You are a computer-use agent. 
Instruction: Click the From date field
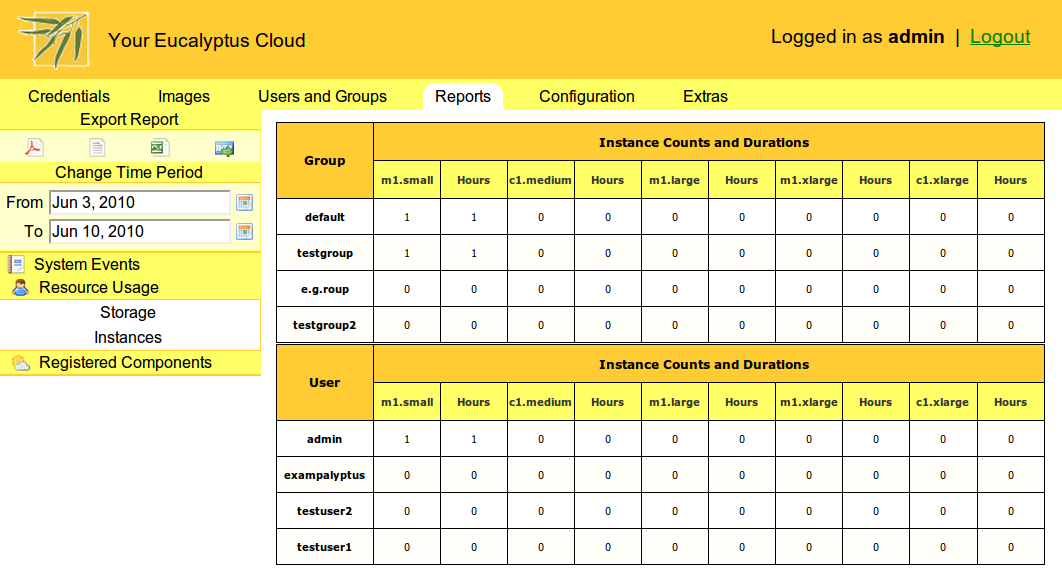(140, 202)
